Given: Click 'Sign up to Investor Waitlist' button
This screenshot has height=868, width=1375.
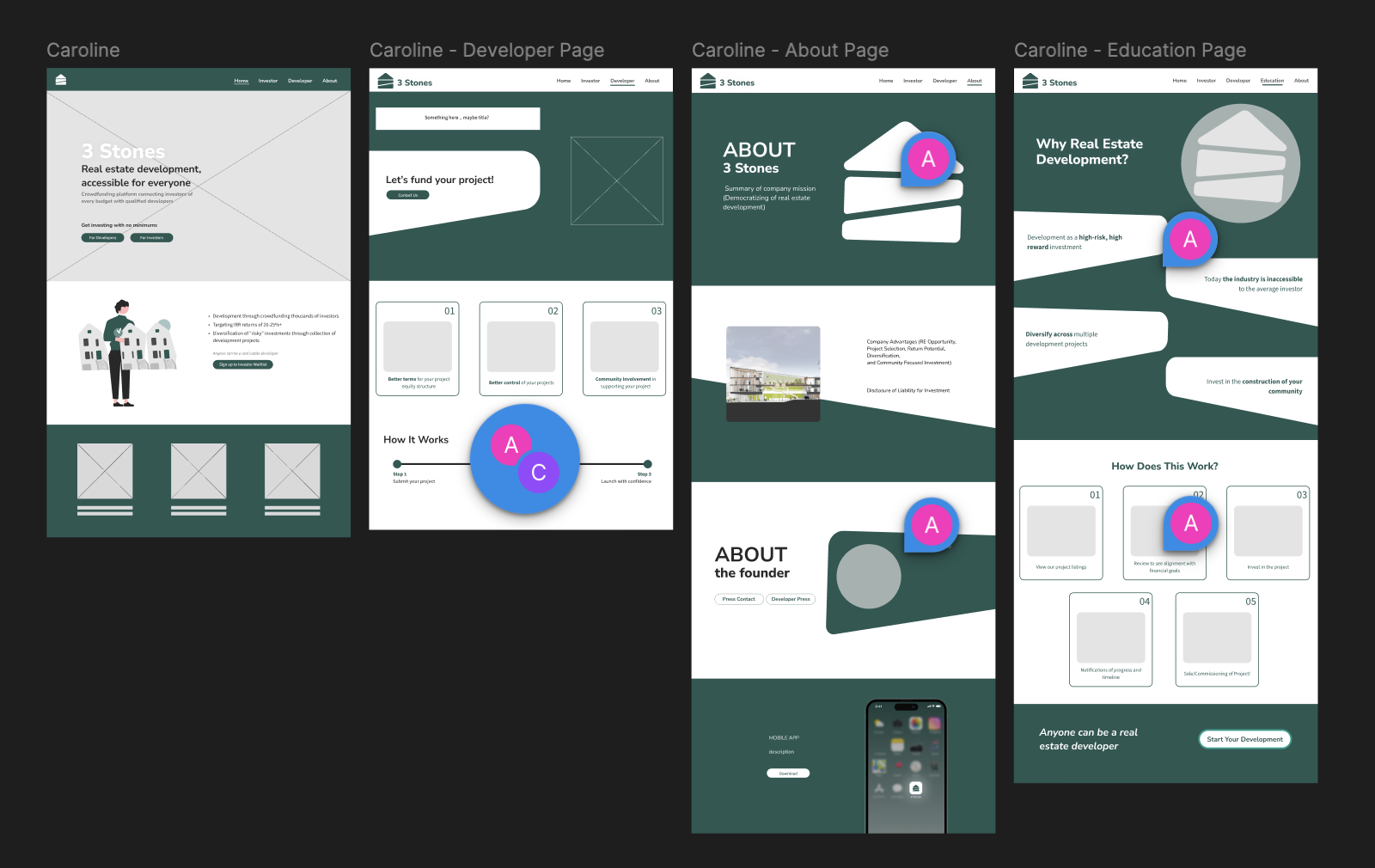Looking at the screenshot, I should click(x=242, y=364).
